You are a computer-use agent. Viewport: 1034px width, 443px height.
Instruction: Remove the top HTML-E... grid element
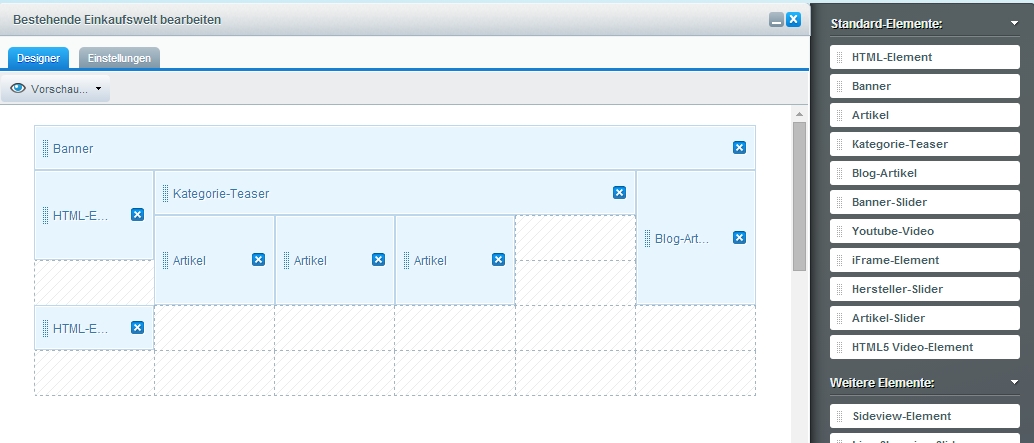(x=137, y=214)
